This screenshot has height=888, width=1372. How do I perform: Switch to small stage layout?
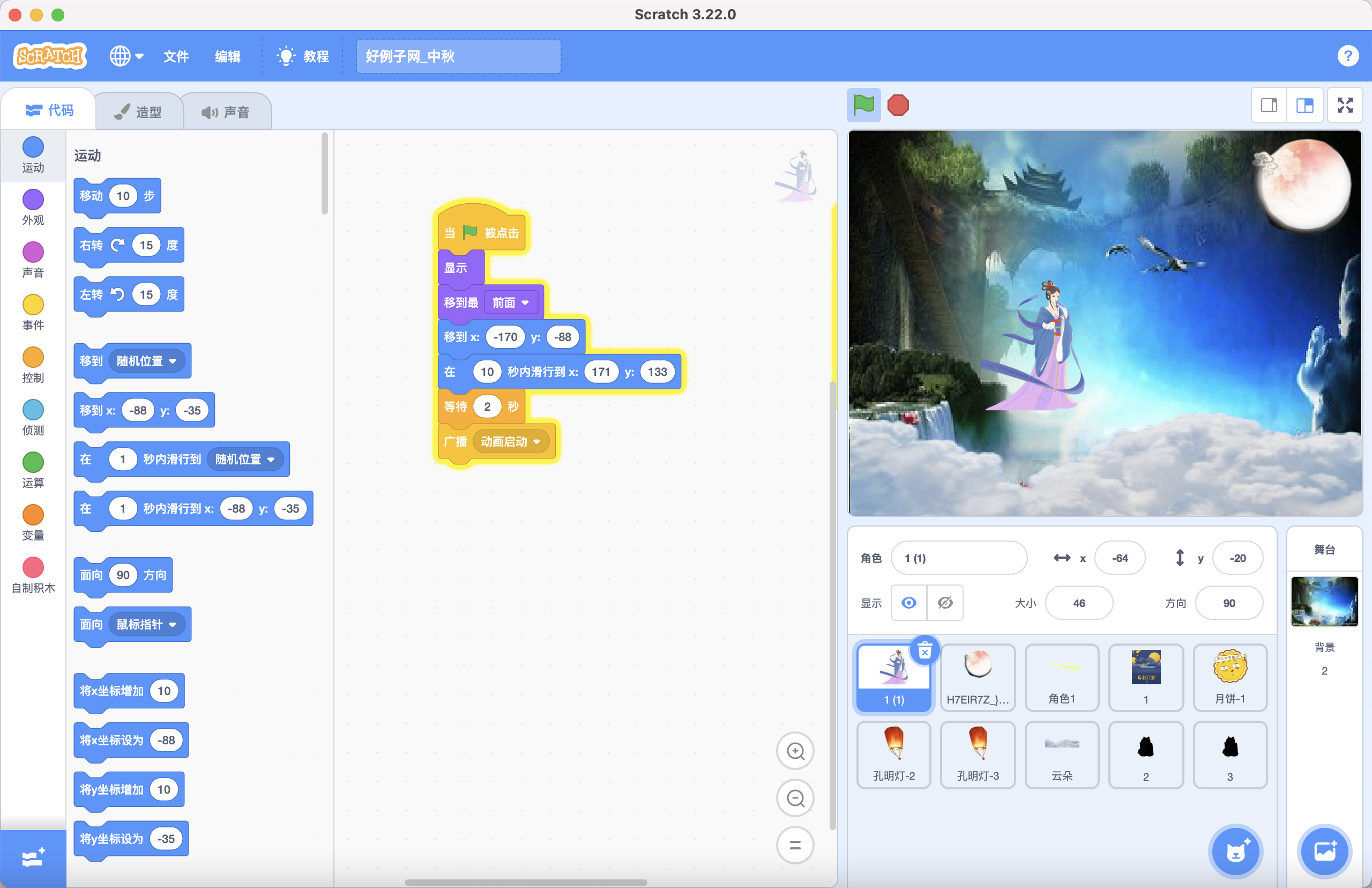click(x=1269, y=105)
